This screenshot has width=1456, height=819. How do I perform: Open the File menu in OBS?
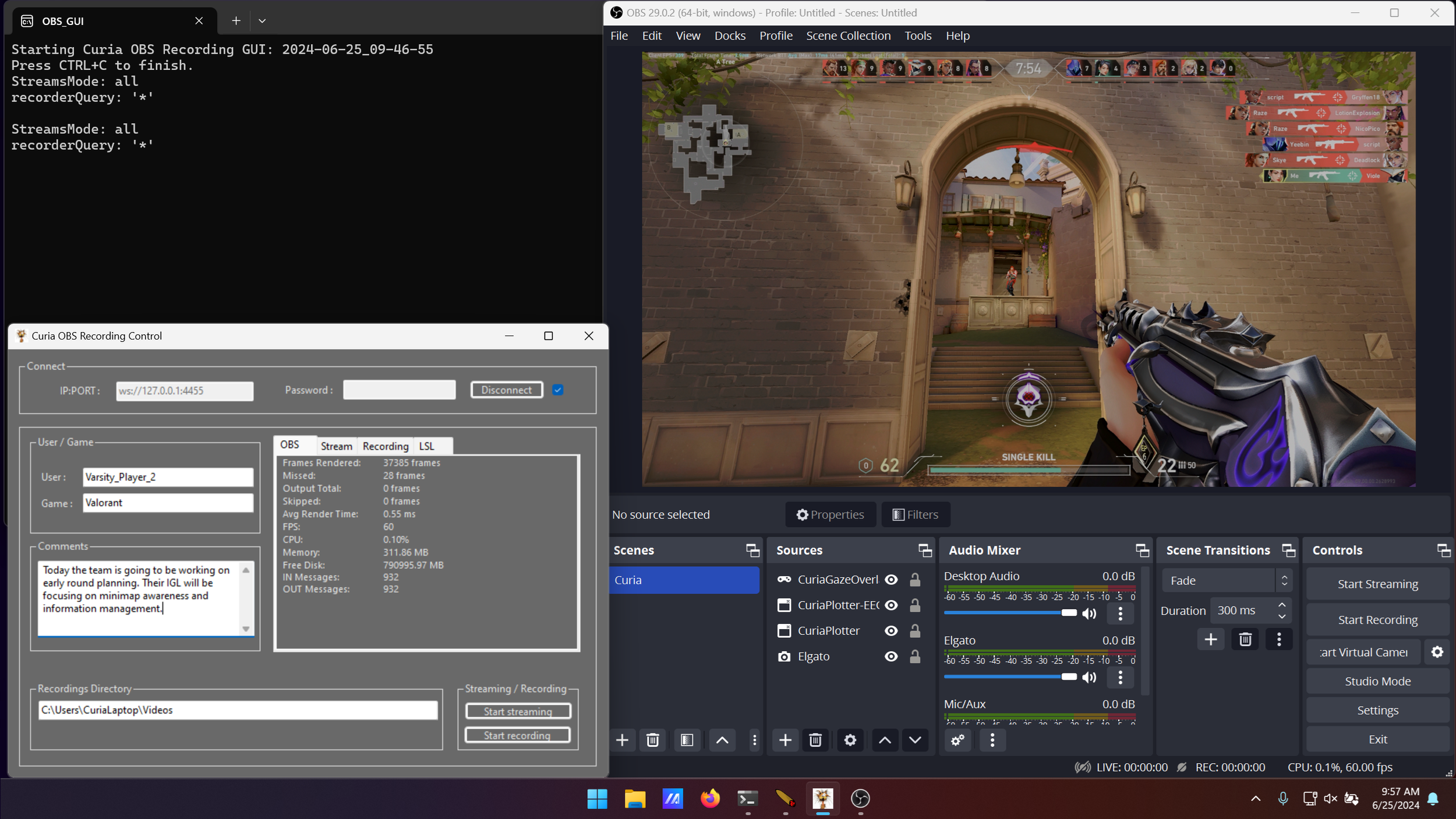(619, 36)
